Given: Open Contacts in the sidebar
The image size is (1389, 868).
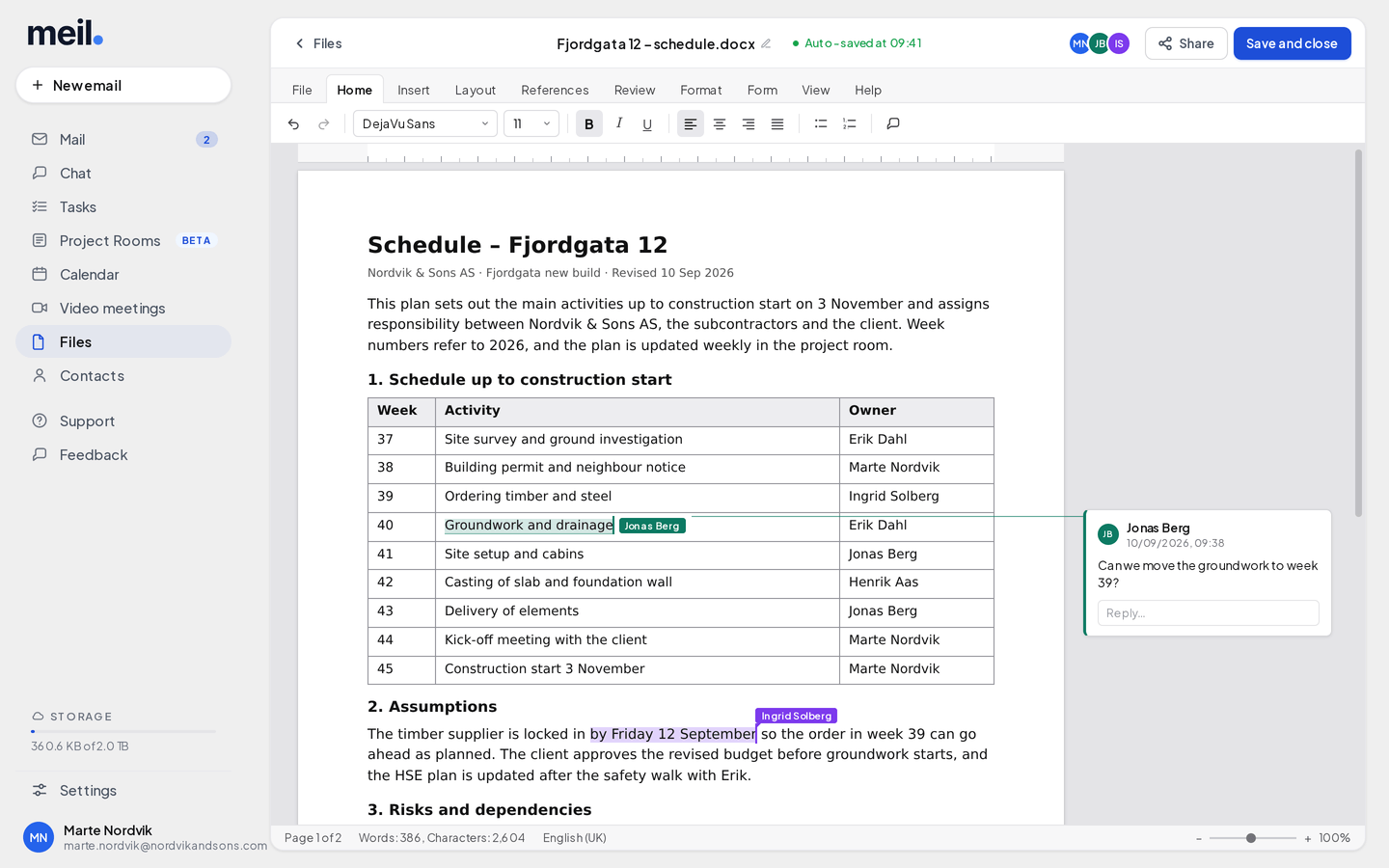Looking at the screenshot, I should click(123, 375).
